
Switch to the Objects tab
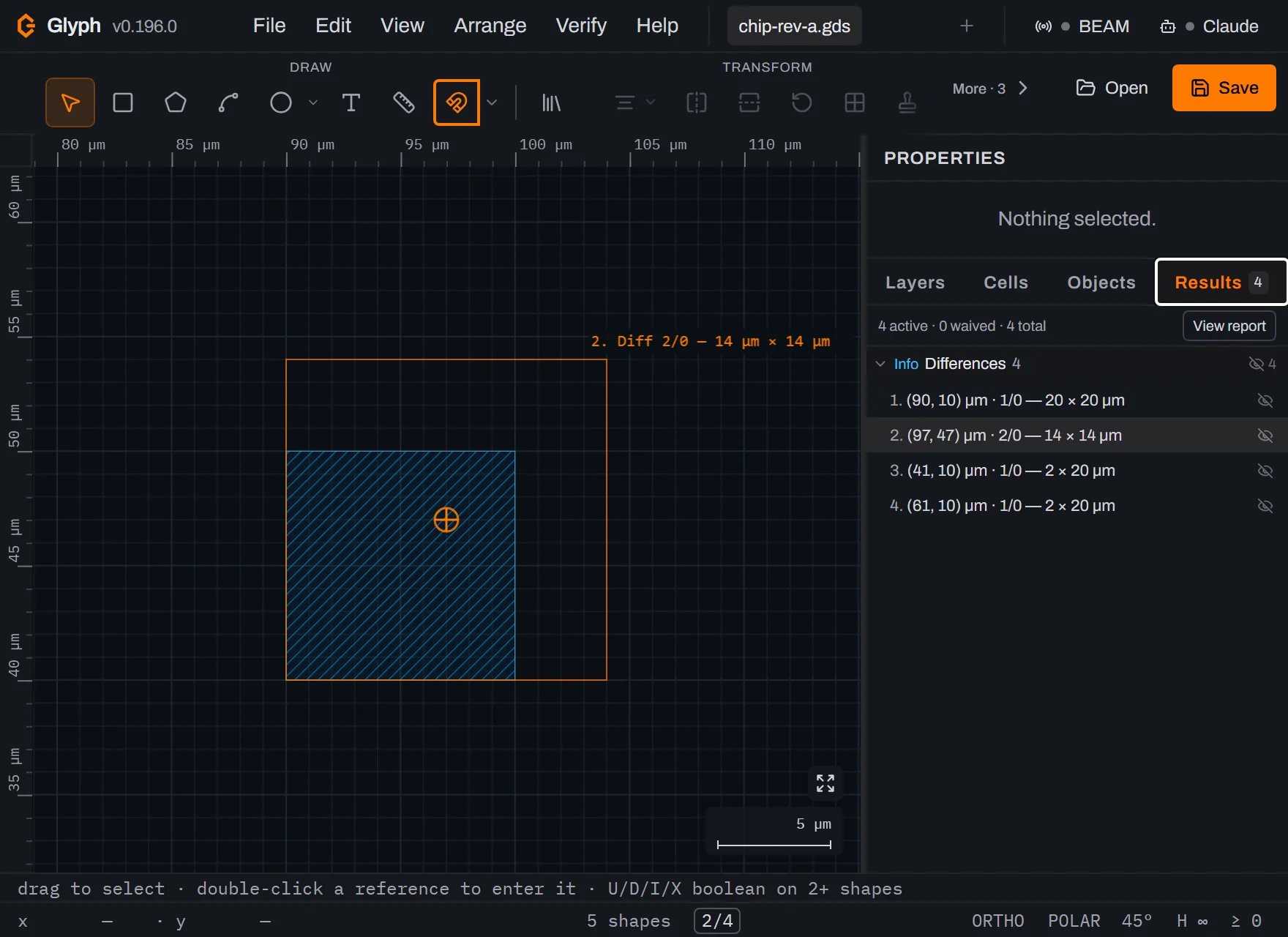click(x=1101, y=283)
